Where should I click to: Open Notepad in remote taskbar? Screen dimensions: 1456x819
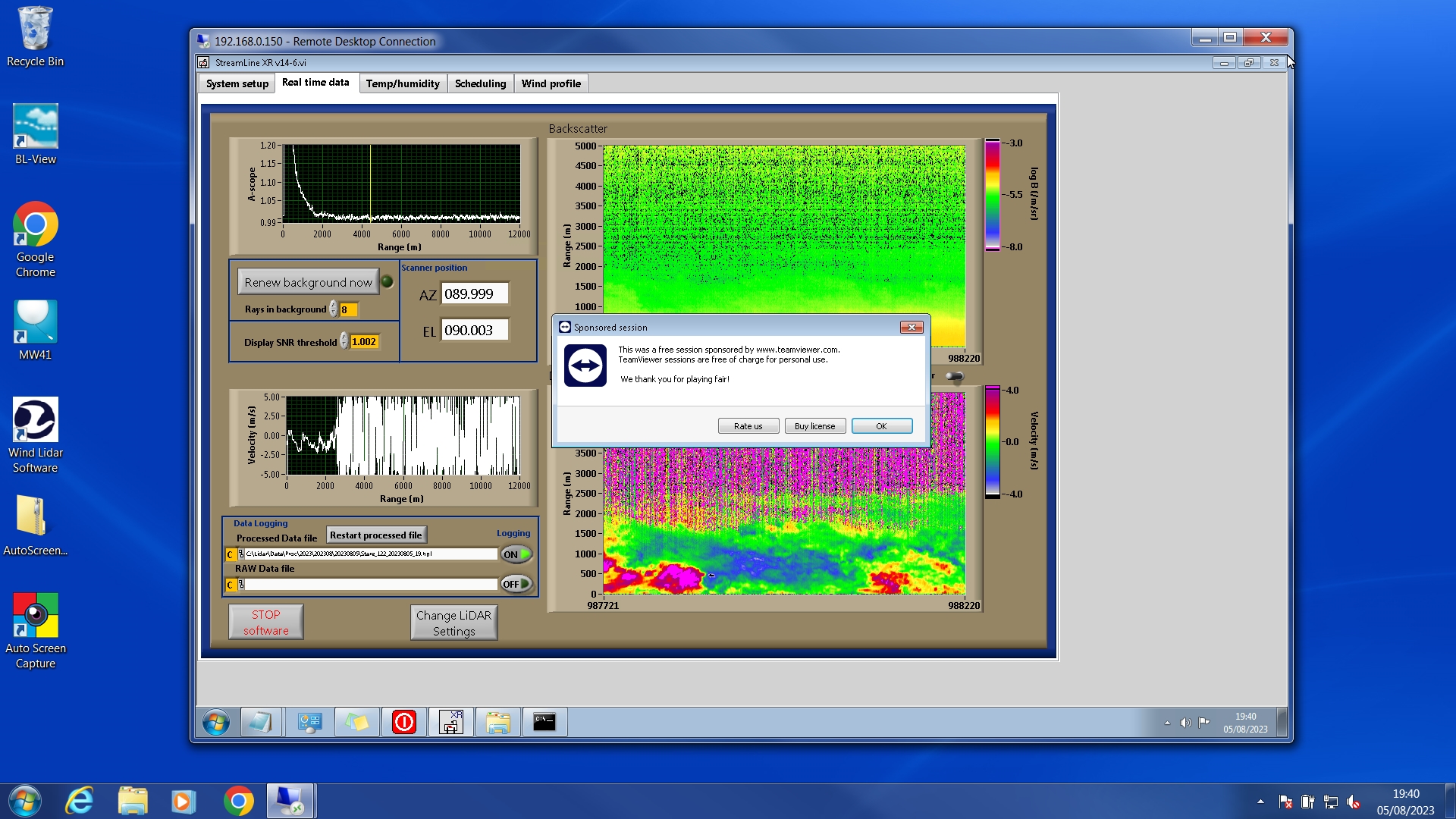point(261,722)
